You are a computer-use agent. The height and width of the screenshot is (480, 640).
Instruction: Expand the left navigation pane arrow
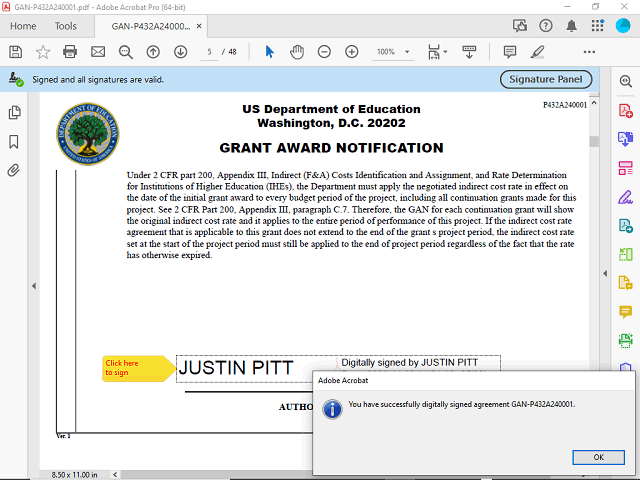(34, 285)
